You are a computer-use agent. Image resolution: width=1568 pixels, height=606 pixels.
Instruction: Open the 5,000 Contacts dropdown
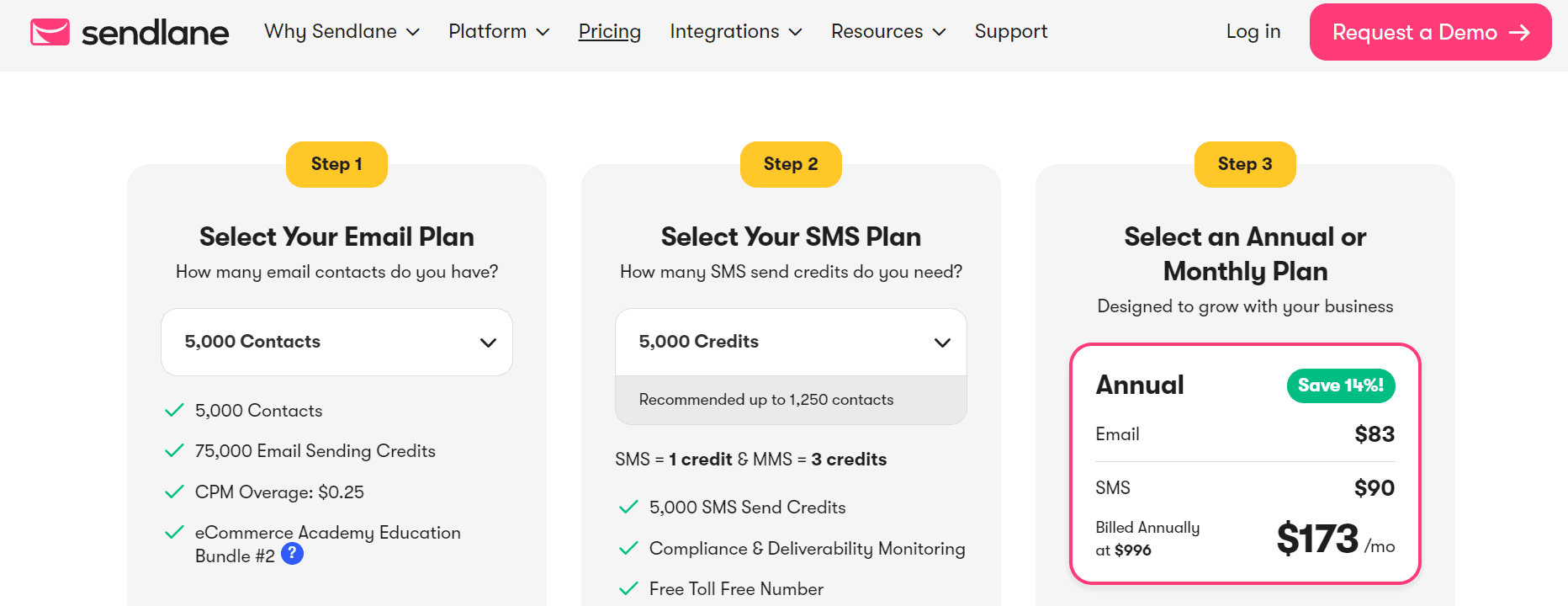[336, 342]
